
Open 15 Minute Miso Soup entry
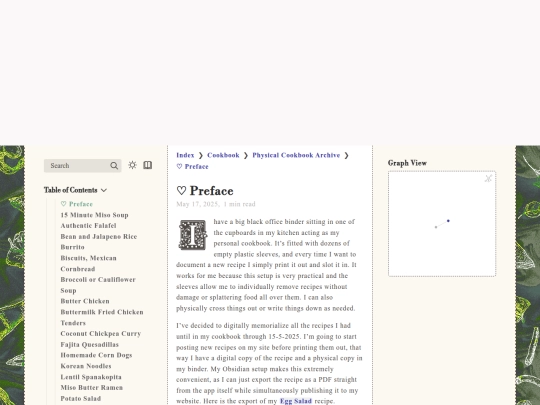tap(94, 215)
